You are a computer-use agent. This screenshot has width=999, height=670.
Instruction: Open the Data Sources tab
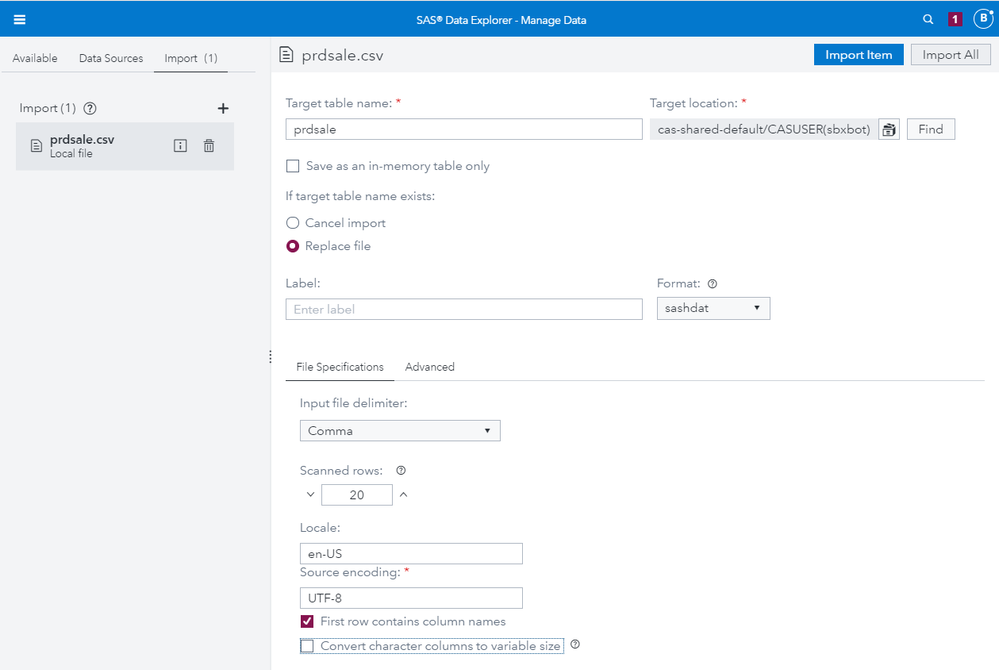[x=111, y=58]
